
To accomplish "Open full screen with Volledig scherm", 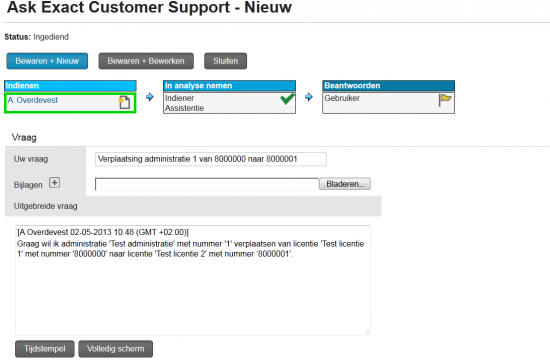I will click(115, 349).
